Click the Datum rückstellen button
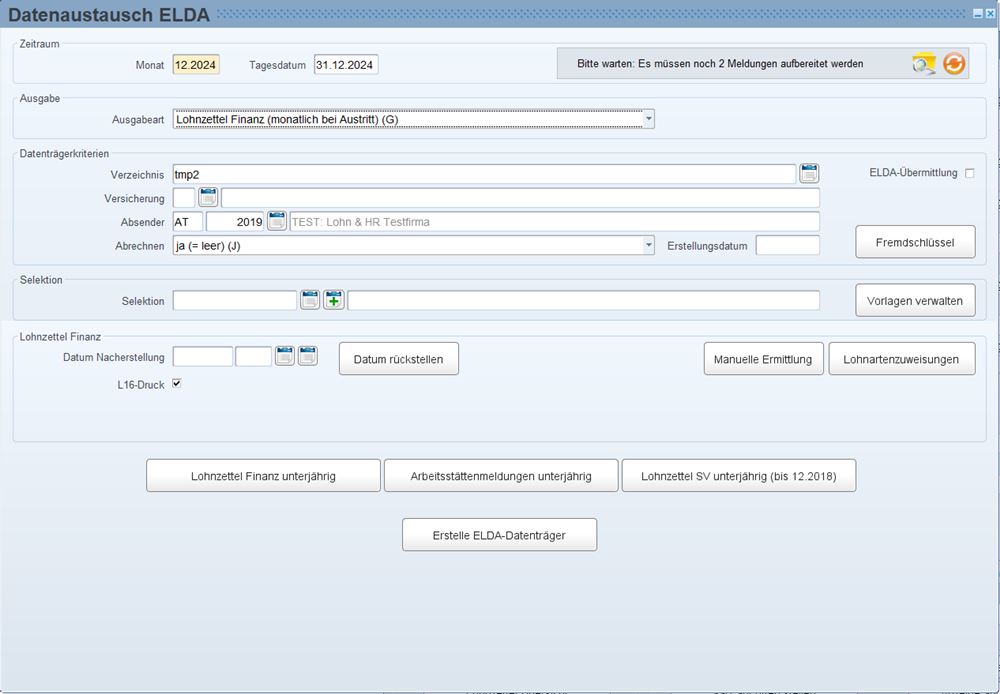The width and height of the screenshot is (1000, 694). pos(399,359)
